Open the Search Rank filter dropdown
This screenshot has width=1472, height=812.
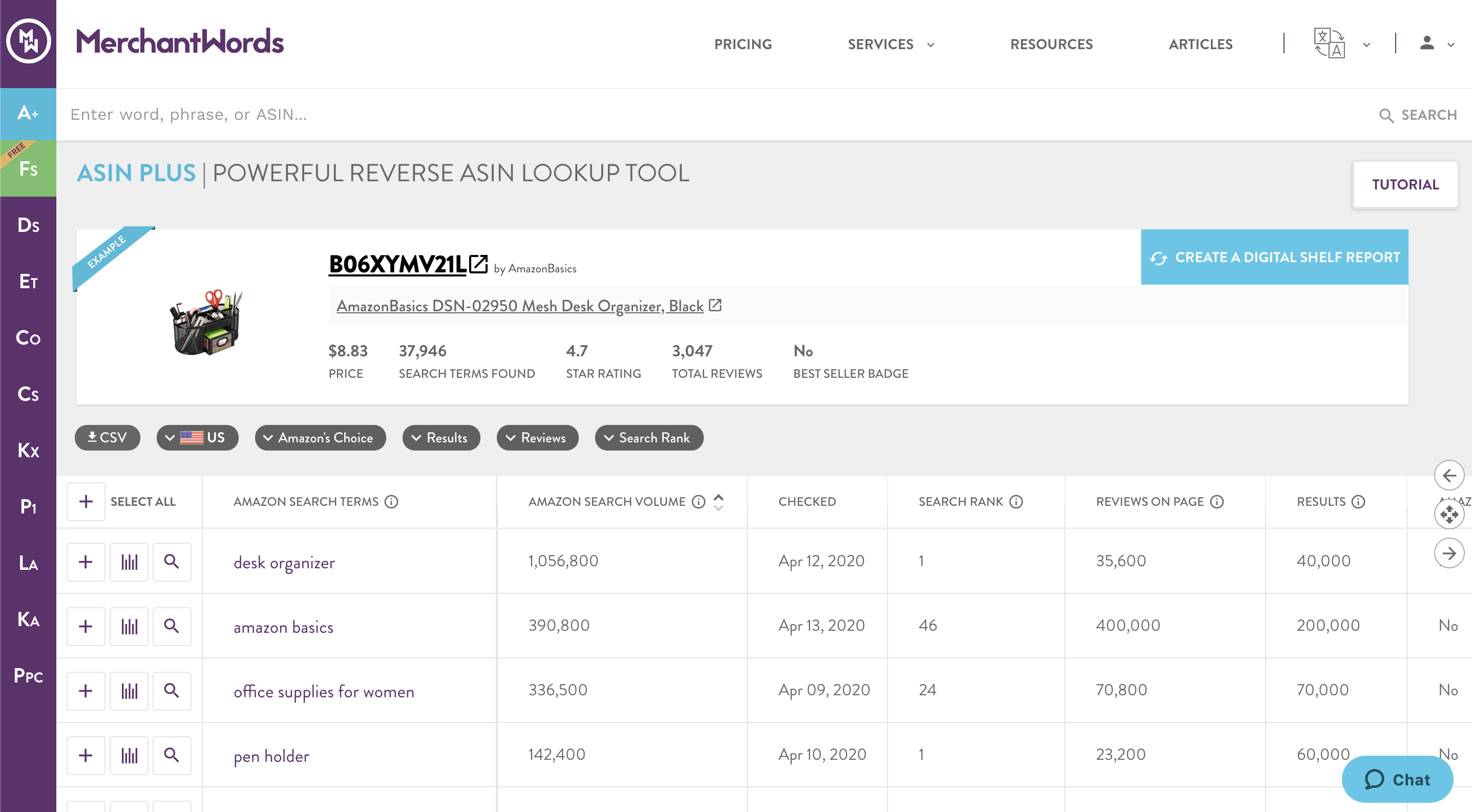648,437
